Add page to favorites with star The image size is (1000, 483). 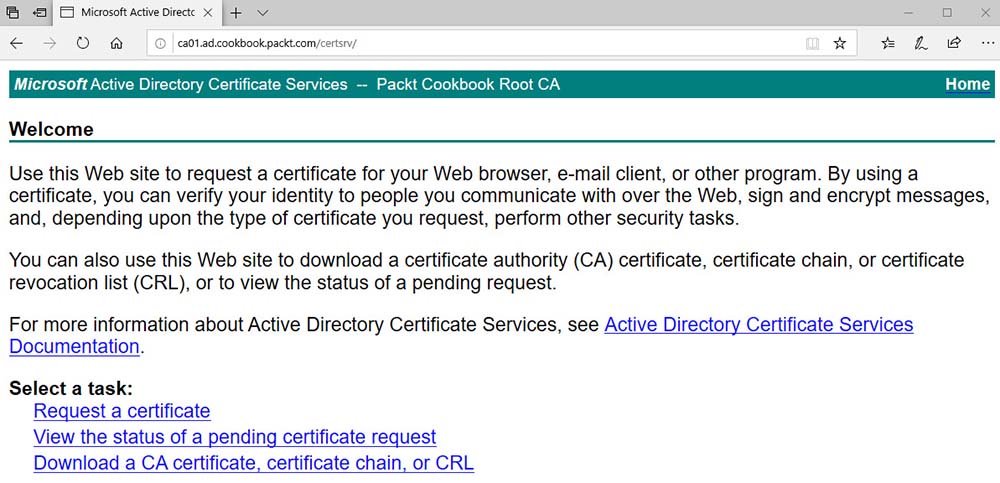coord(840,44)
